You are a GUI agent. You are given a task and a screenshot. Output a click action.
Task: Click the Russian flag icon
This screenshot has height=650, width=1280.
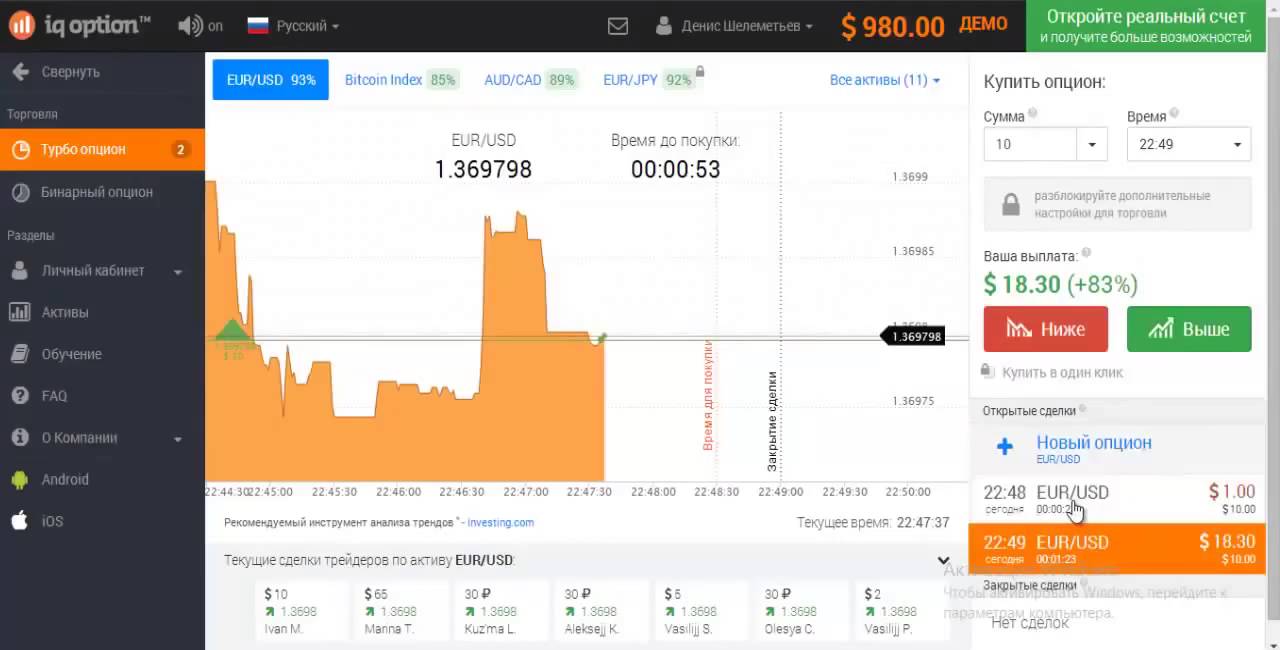[x=258, y=26]
